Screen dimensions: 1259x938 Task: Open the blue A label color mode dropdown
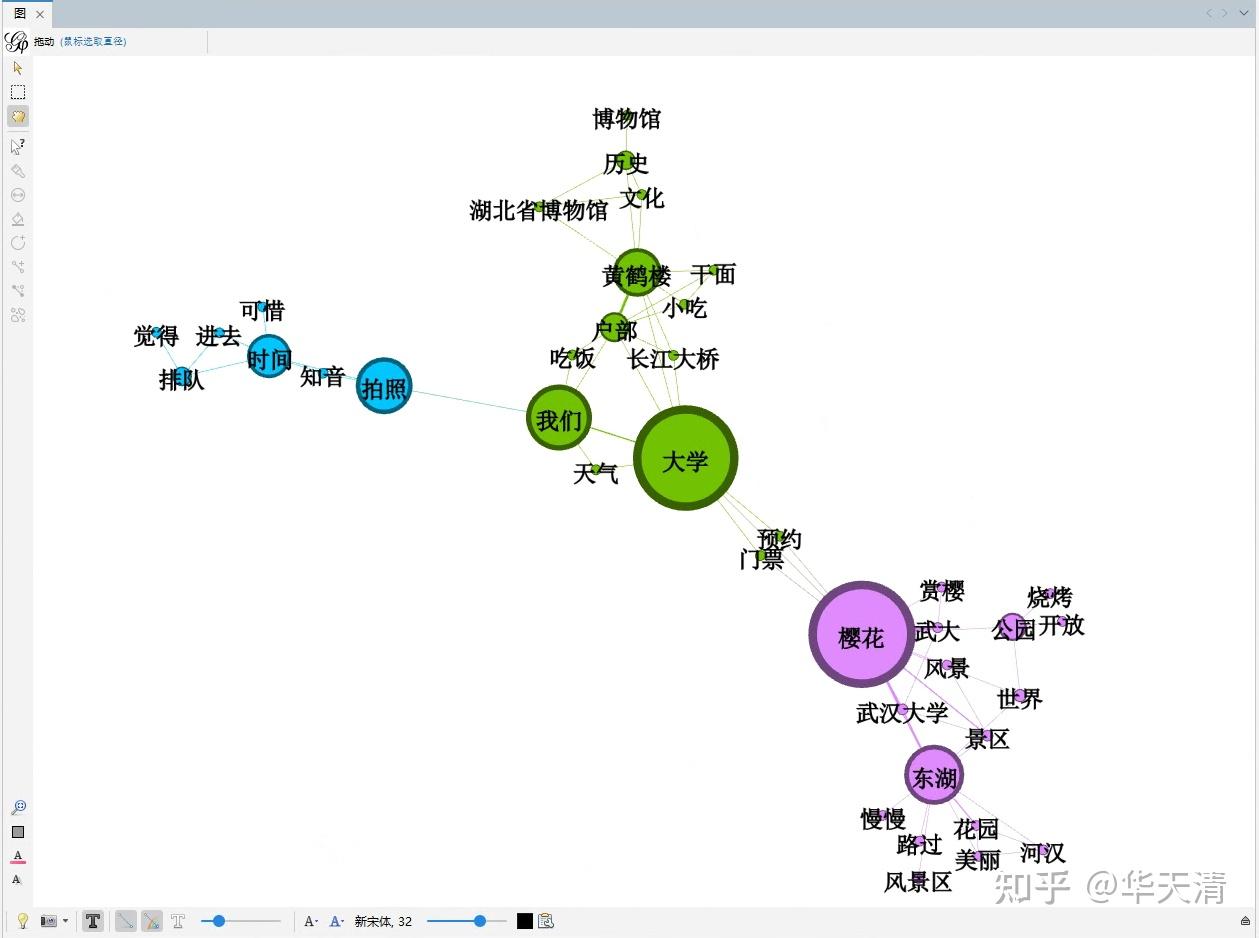[x=337, y=921]
